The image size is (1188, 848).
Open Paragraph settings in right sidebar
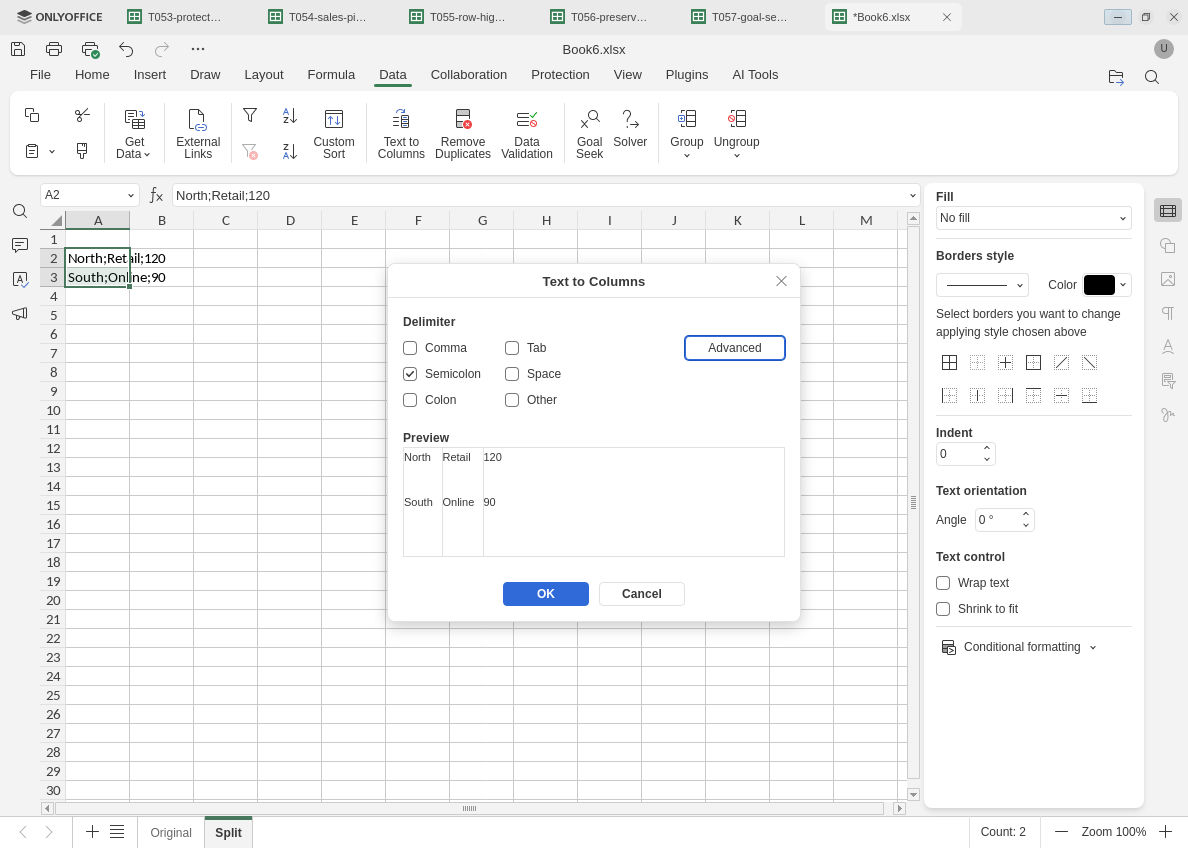coord(1168,313)
